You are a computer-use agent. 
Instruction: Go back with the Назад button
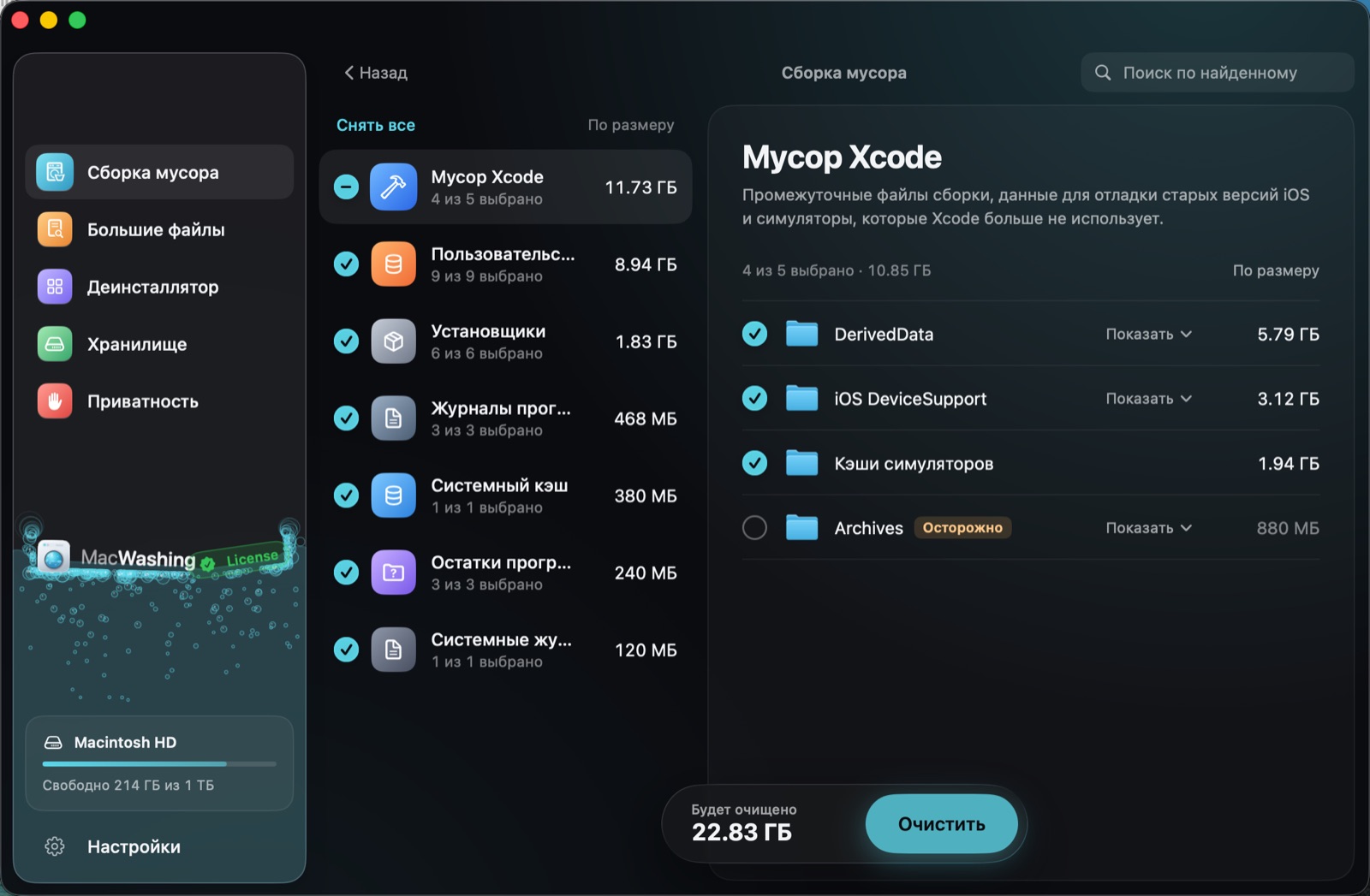coord(376,73)
